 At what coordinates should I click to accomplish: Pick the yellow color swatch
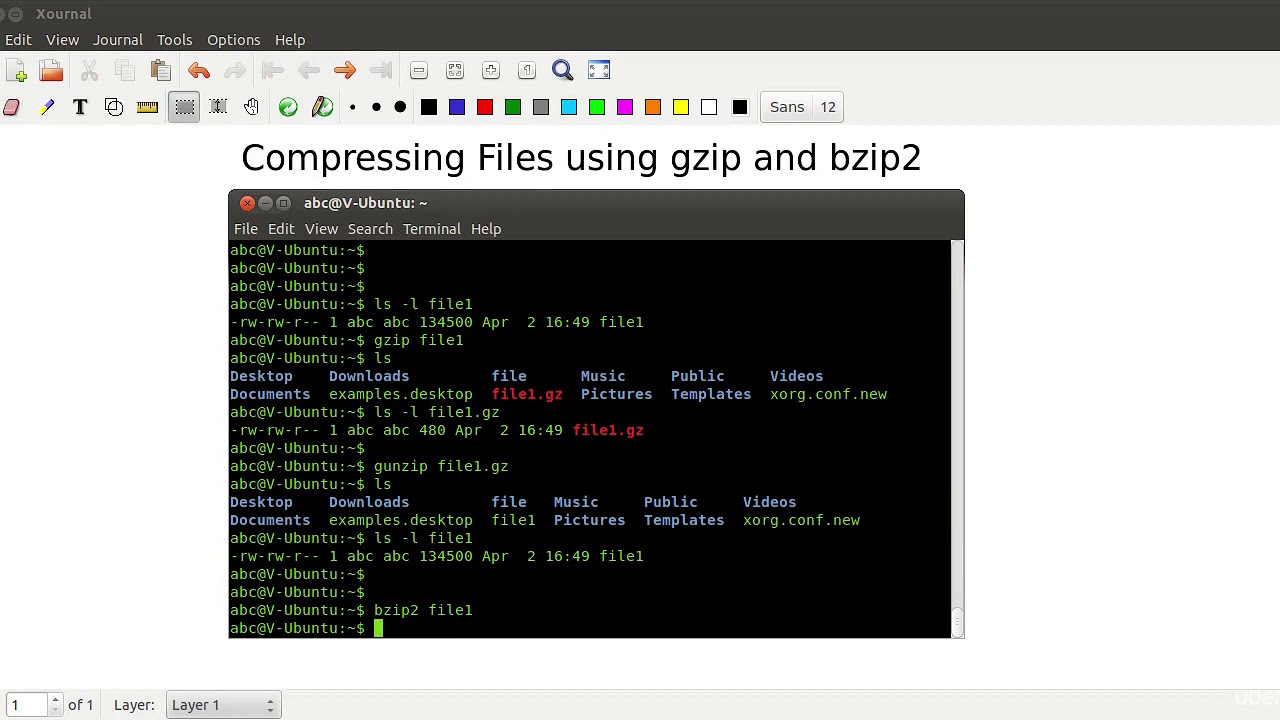pyautogui.click(x=681, y=107)
